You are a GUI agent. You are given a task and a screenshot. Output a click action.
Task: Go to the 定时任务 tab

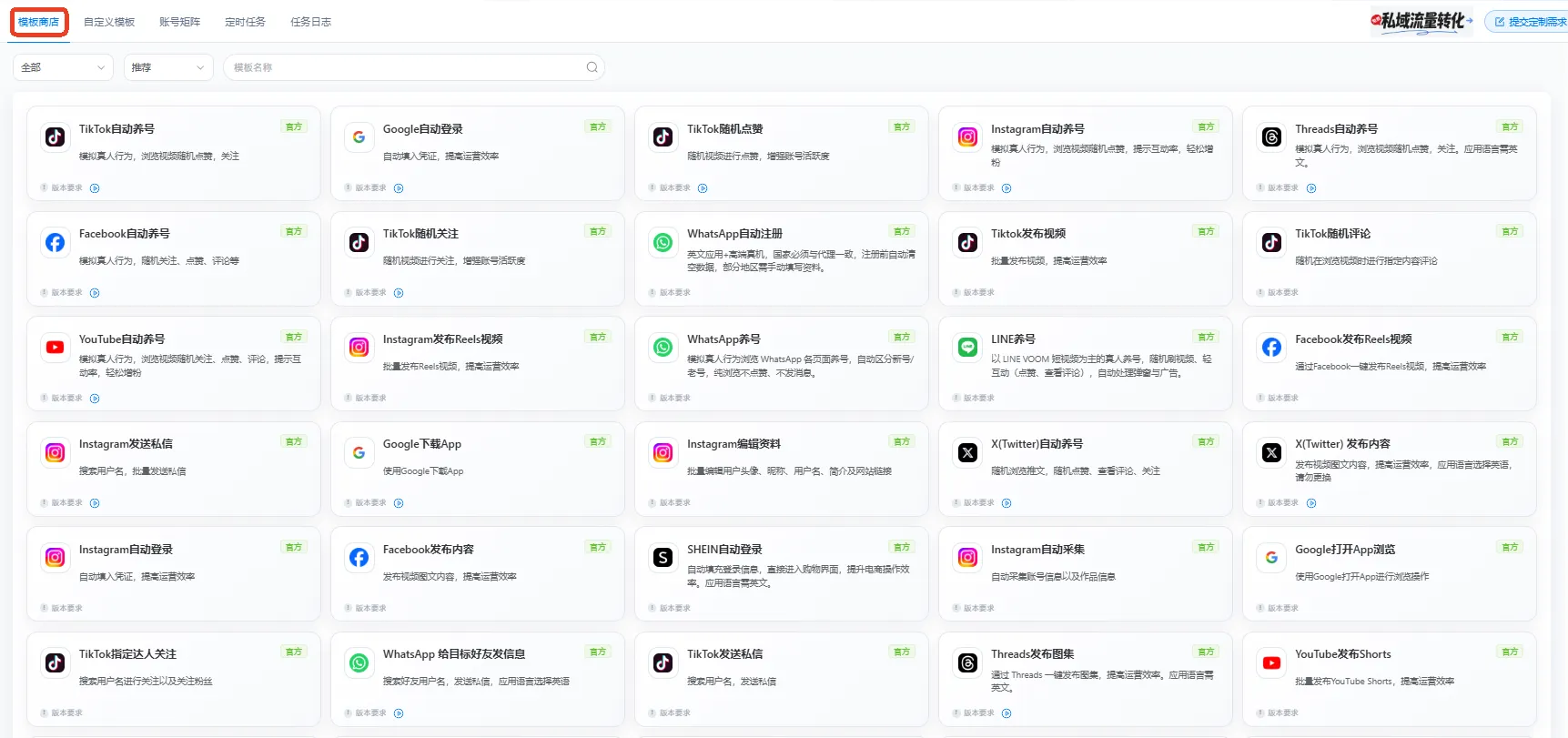coord(245,22)
